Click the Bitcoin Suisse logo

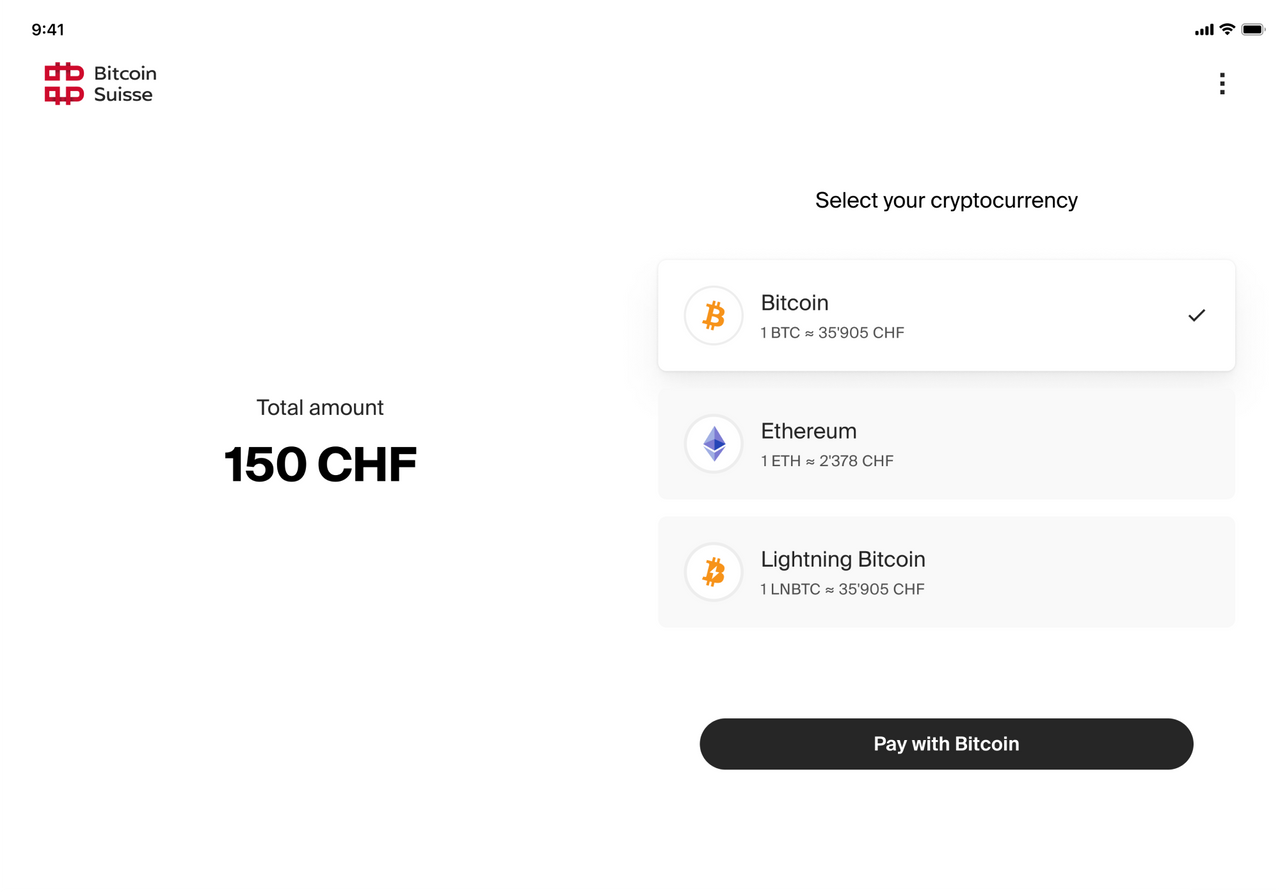point(64,83)
